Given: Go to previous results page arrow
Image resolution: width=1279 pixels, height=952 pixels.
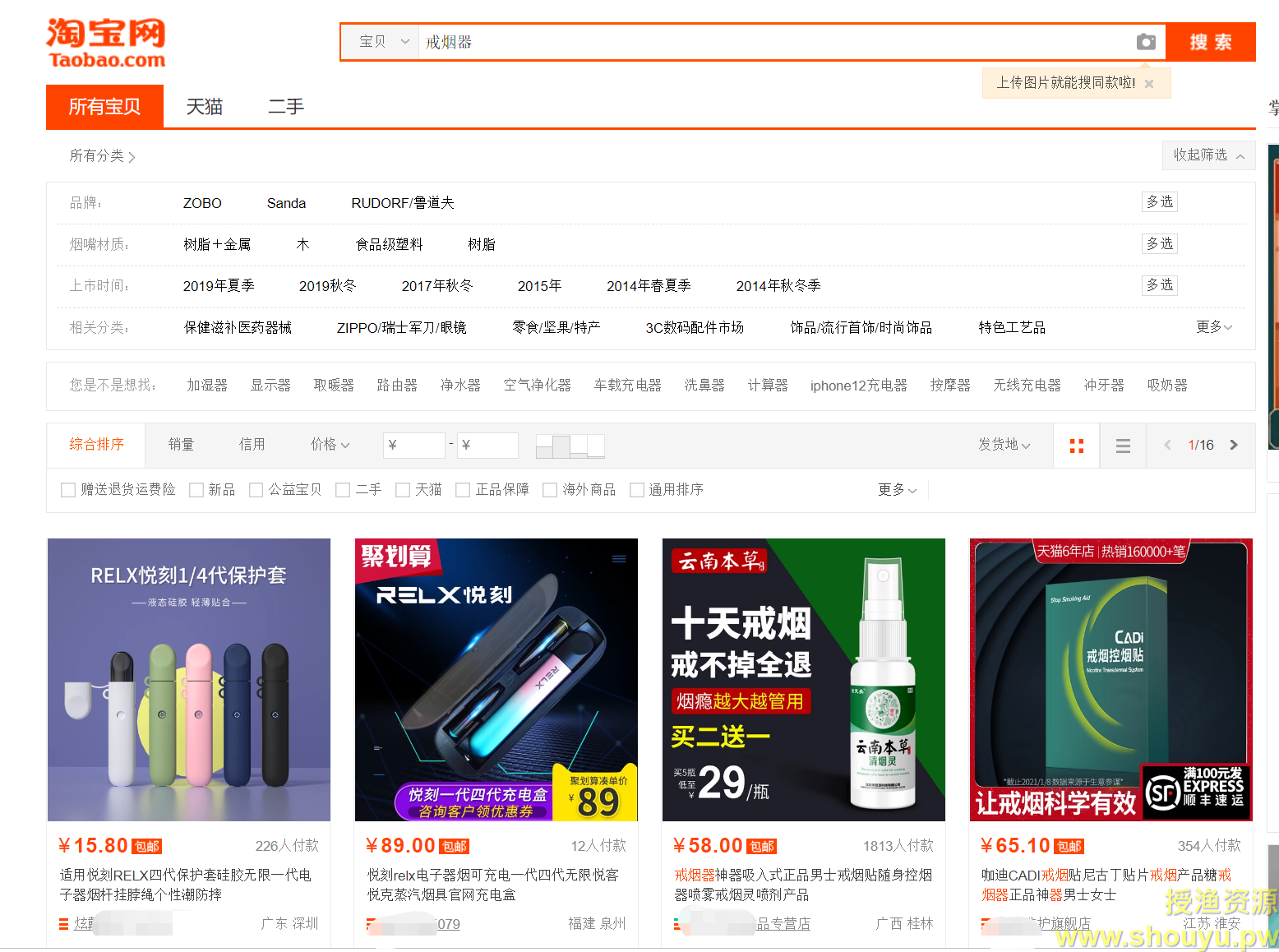Looking at the screenshot, I should click(x=1167, y=445).
